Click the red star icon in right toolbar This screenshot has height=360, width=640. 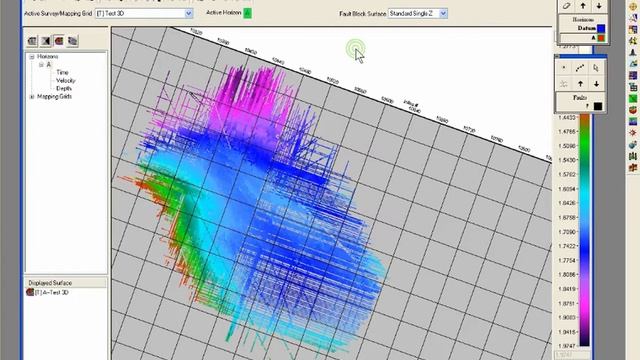pyautogui.click(x=633, y=133)
